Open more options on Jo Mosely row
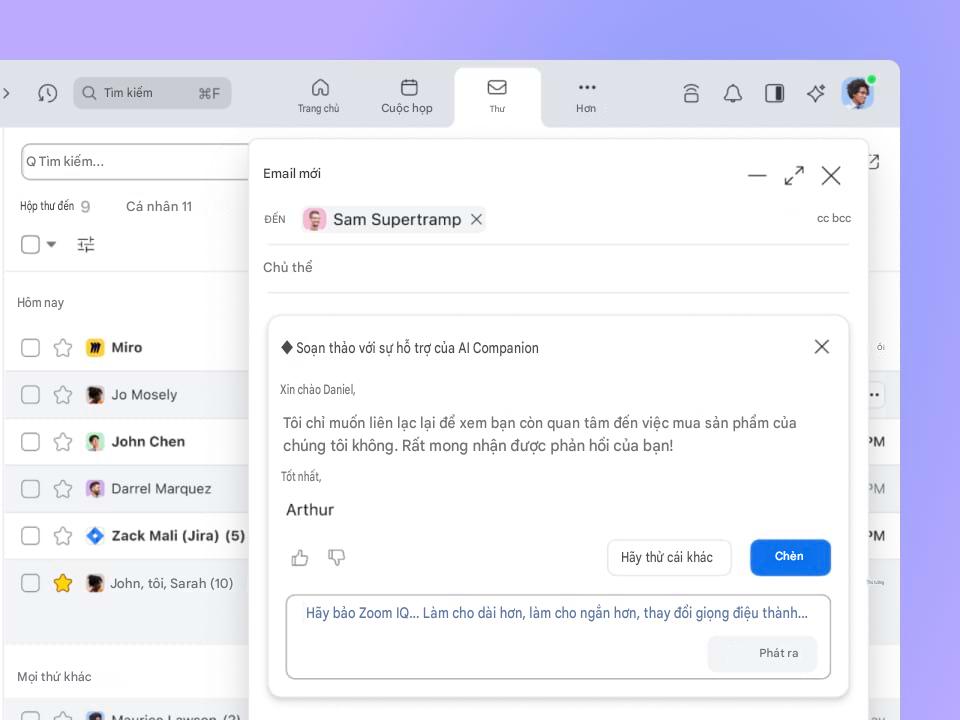The width and height of the screenshot is (960, 720). pos(874,395)
